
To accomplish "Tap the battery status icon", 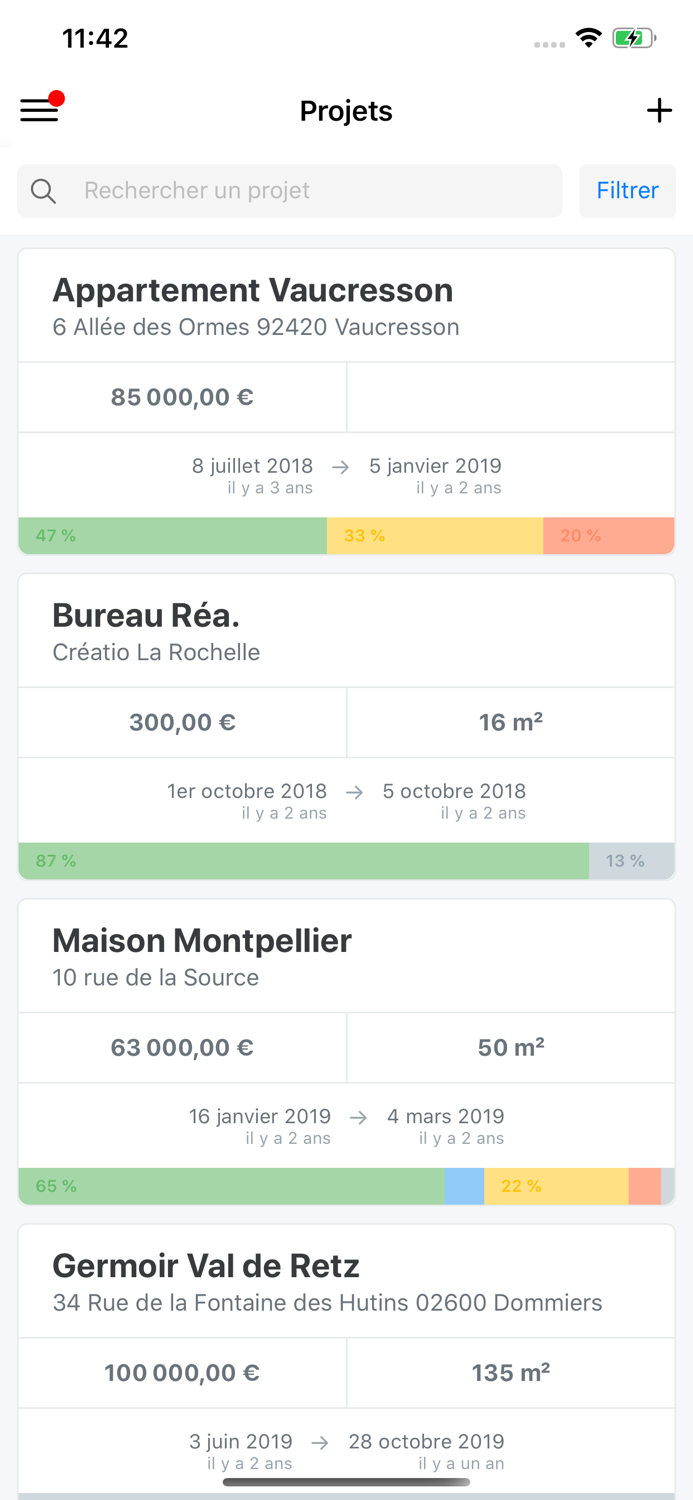I will pos(634,39).
